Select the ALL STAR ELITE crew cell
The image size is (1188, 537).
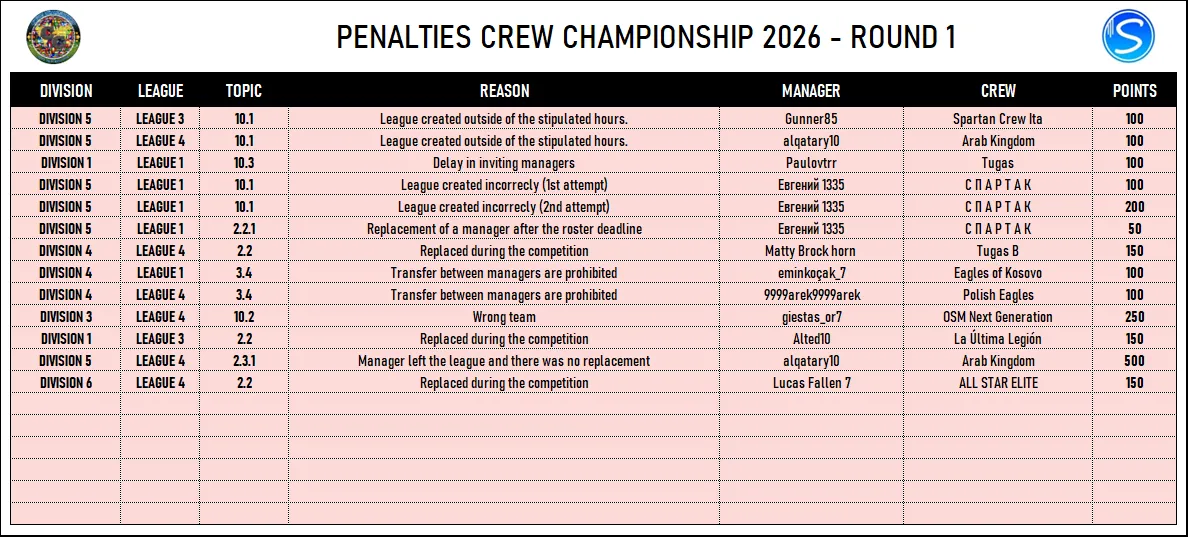[x=998, y=382]
